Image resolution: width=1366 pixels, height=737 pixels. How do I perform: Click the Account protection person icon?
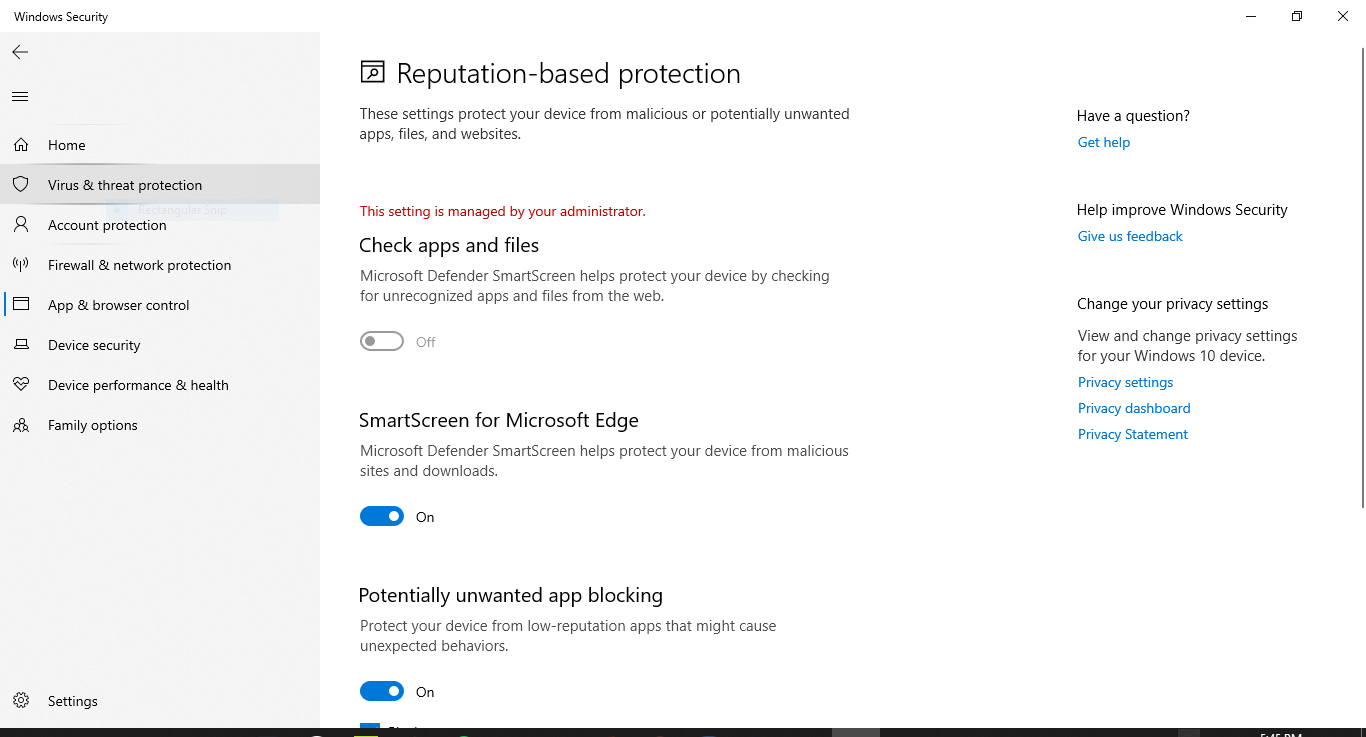point(21,225)
